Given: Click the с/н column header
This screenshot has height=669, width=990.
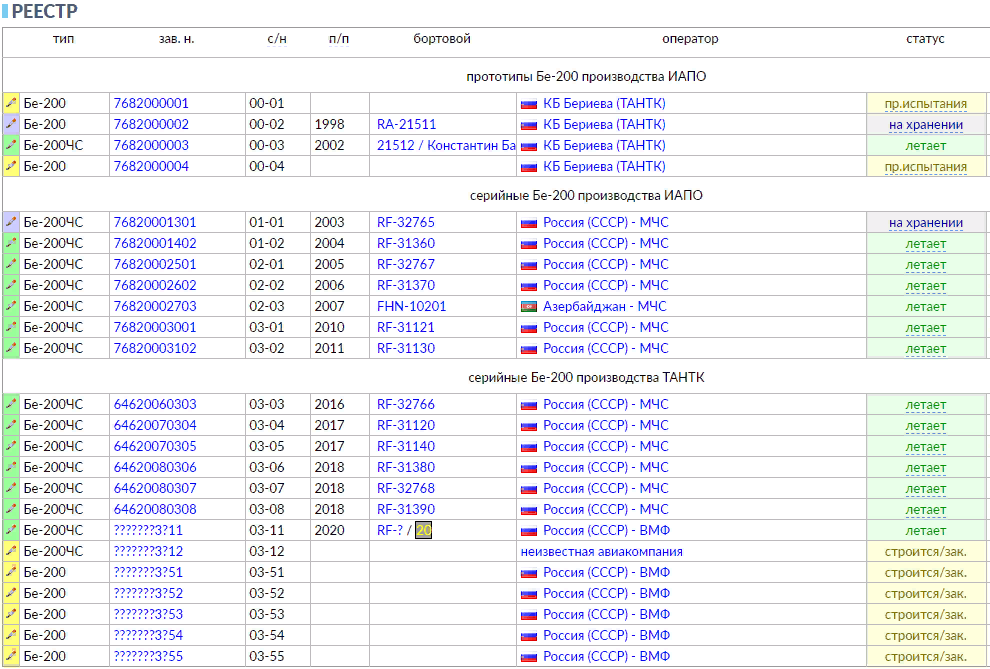Looking at the screenshot, I should click(x=277, y=39).
